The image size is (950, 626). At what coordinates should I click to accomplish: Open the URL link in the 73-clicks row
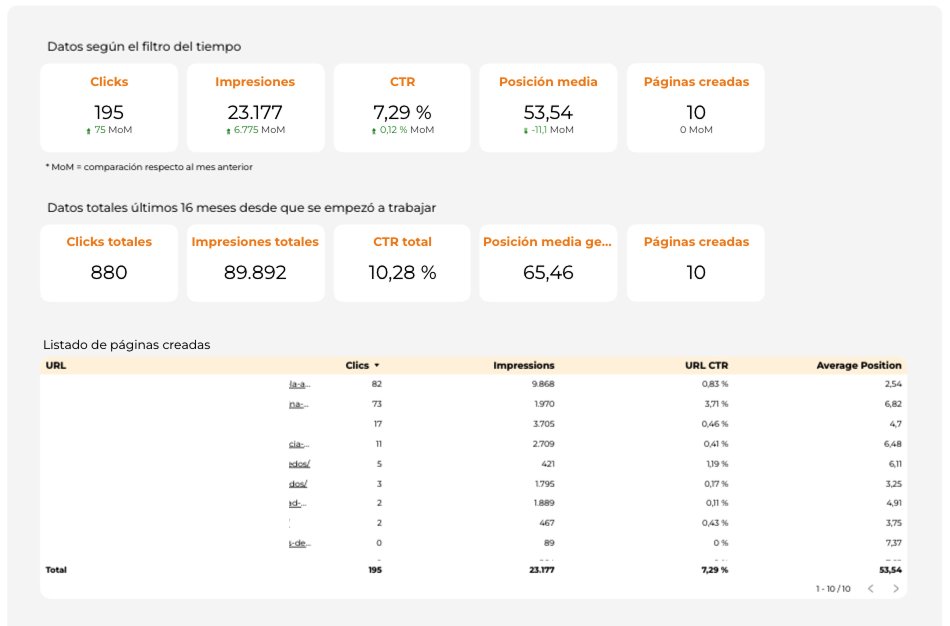pyautogui.click(x=298, y=404)
